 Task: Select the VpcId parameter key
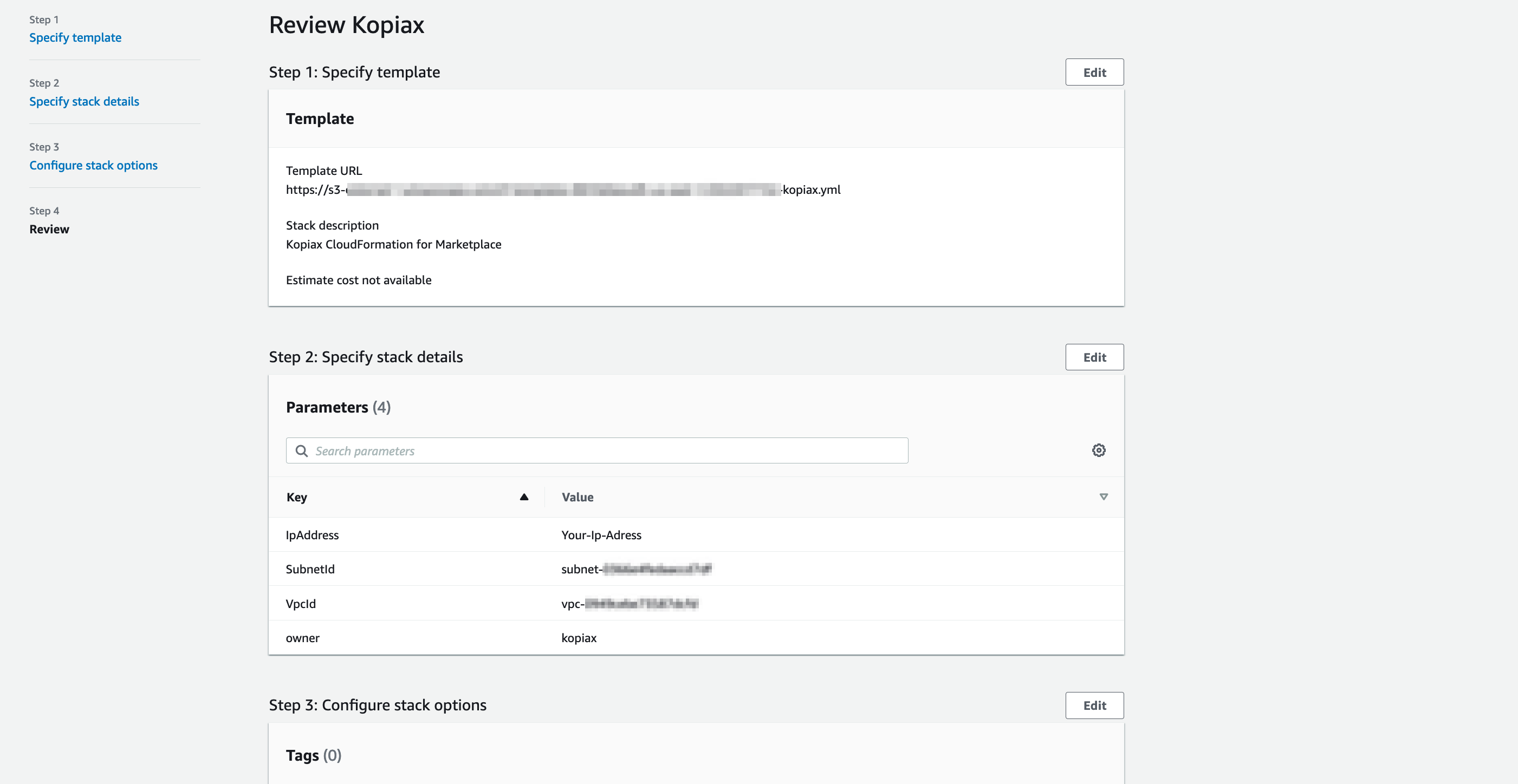pos(301,604)
